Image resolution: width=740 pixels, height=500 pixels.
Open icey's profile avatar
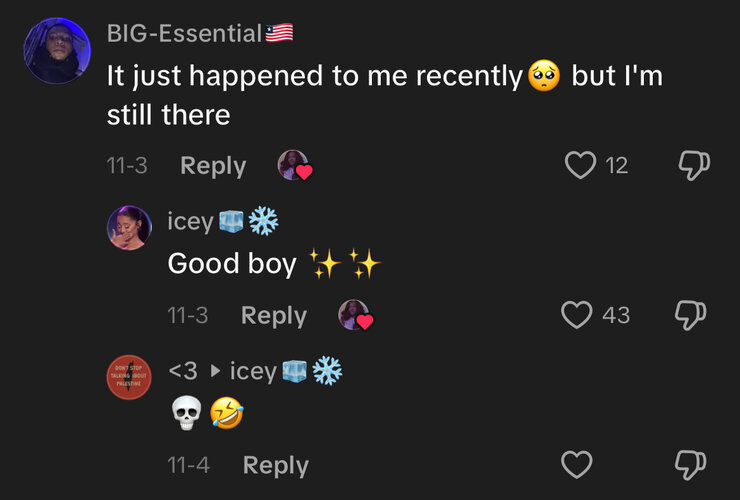pyautogui.click(x=129, y=228)
